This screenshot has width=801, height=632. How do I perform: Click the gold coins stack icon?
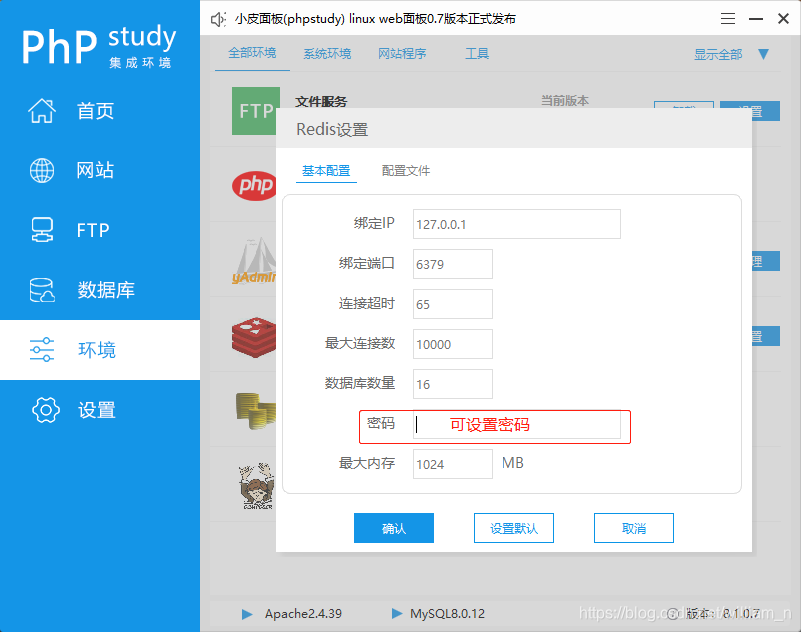pos(255,411)
